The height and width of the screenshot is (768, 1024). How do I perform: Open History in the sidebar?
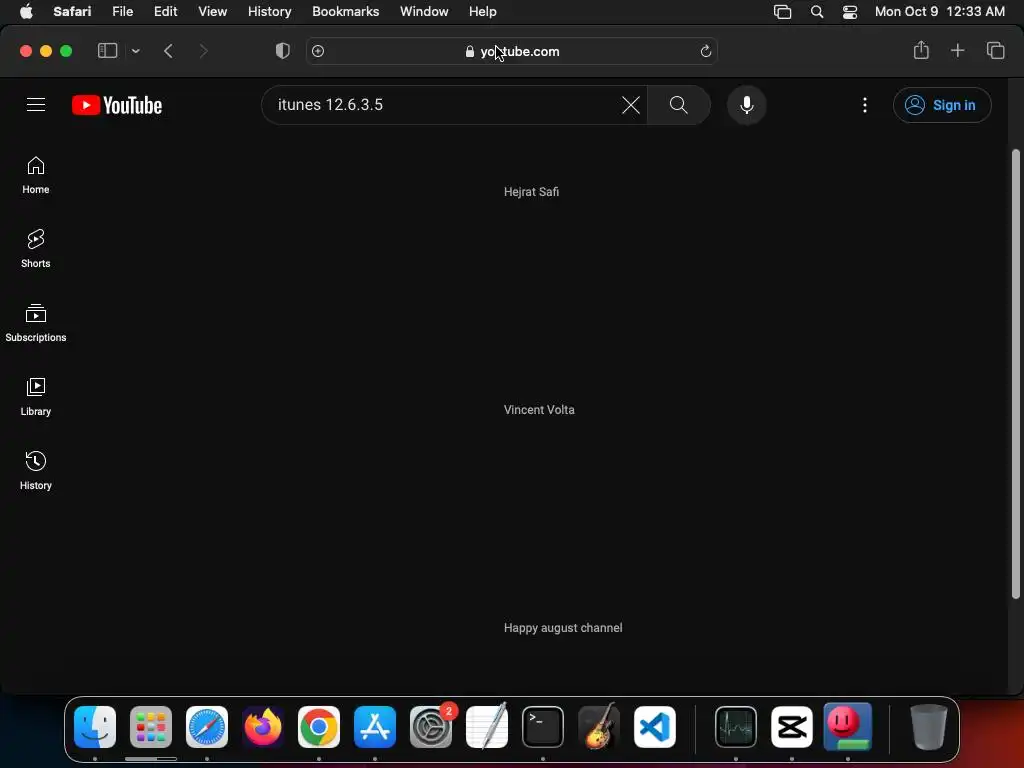point(36,470)
